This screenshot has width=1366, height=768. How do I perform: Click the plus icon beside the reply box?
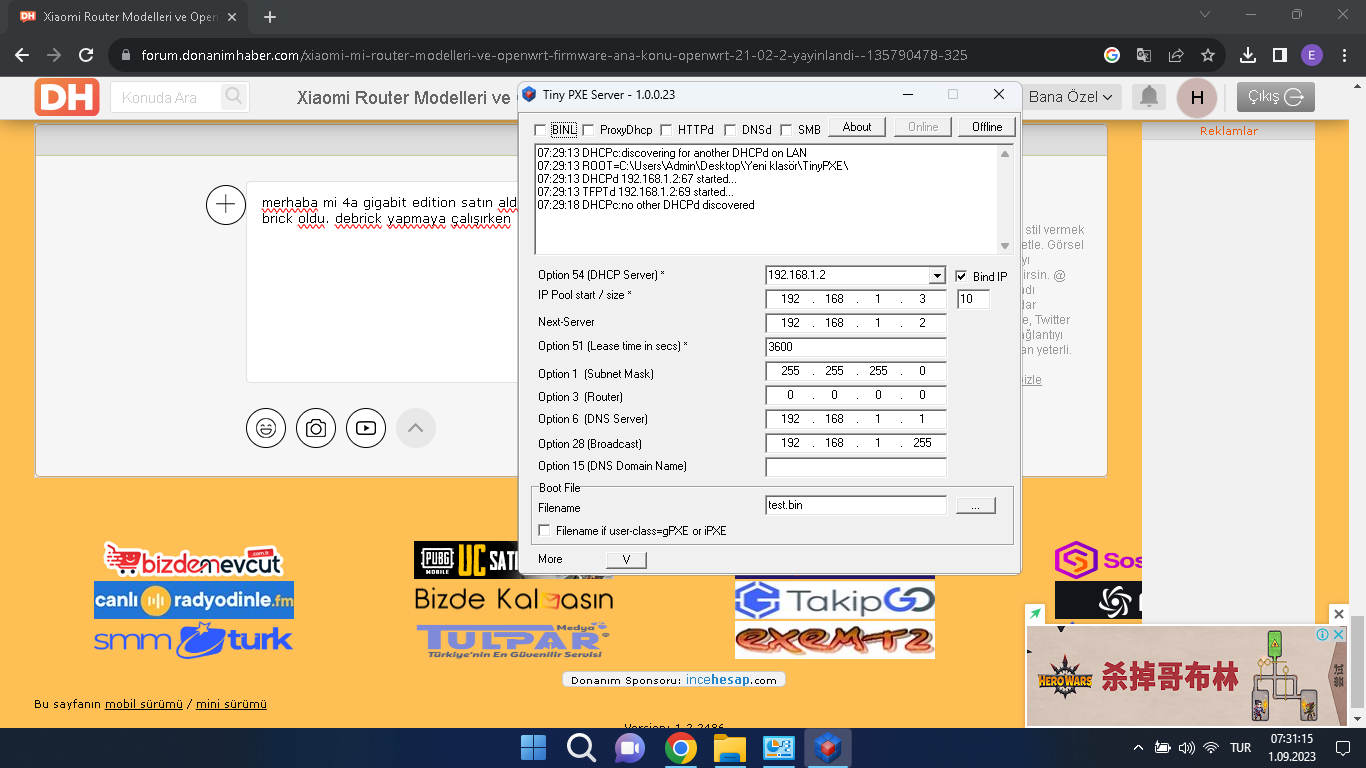[226, 204]
